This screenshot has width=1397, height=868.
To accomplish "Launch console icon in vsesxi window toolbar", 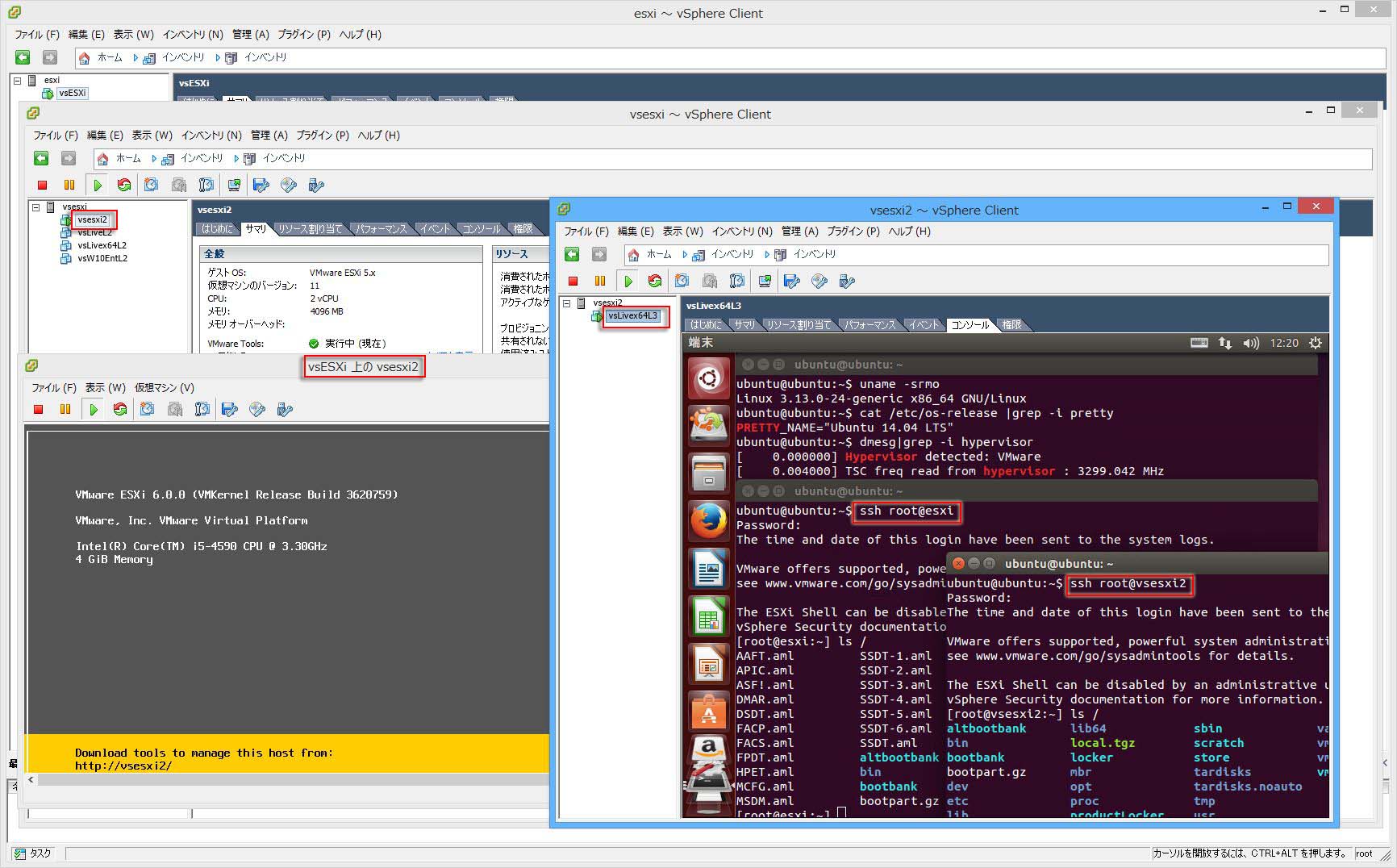I will pyautogui.click(x=234, y=185).
